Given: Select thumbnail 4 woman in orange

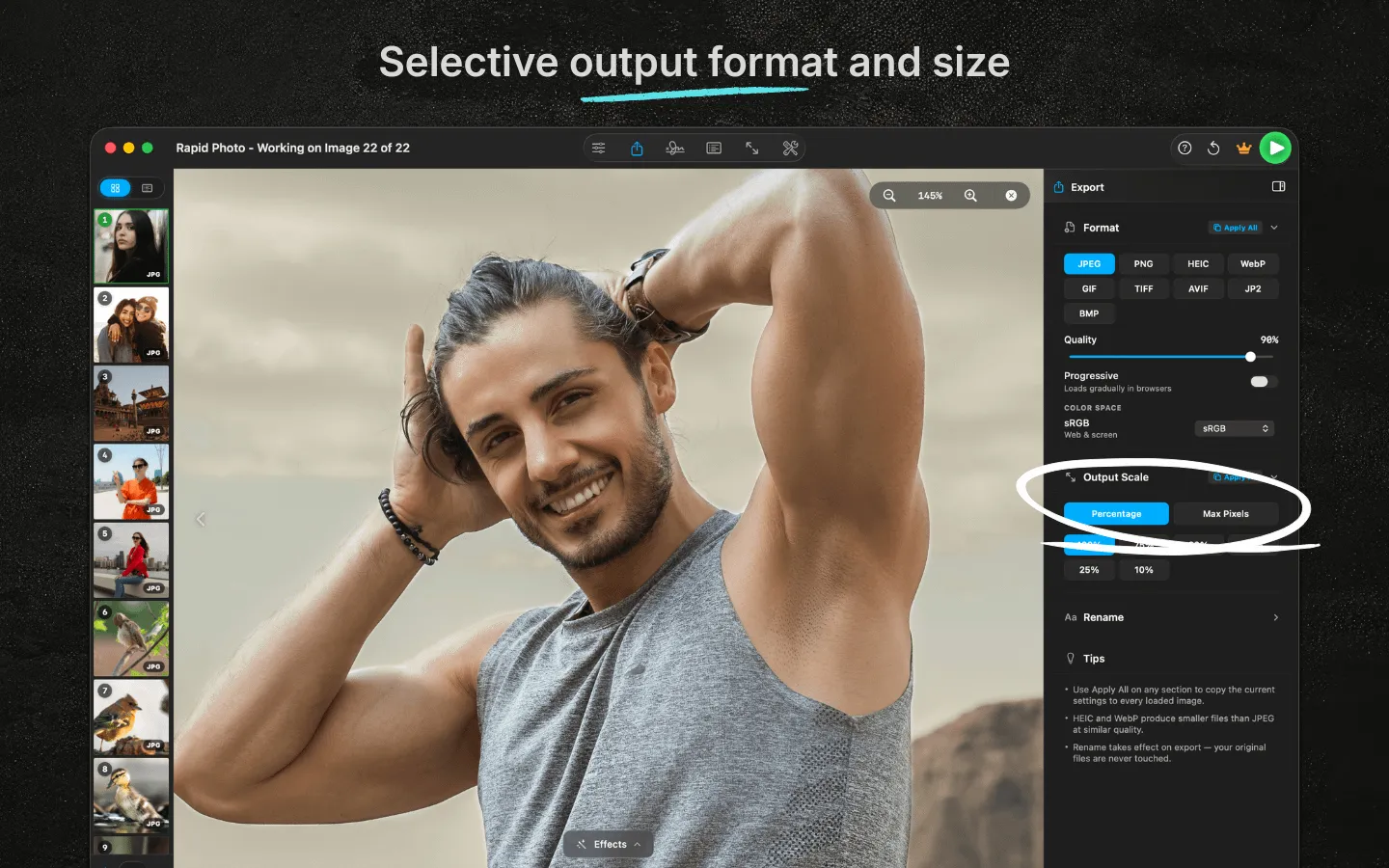Looking at the screenshot, I should 131,482.
